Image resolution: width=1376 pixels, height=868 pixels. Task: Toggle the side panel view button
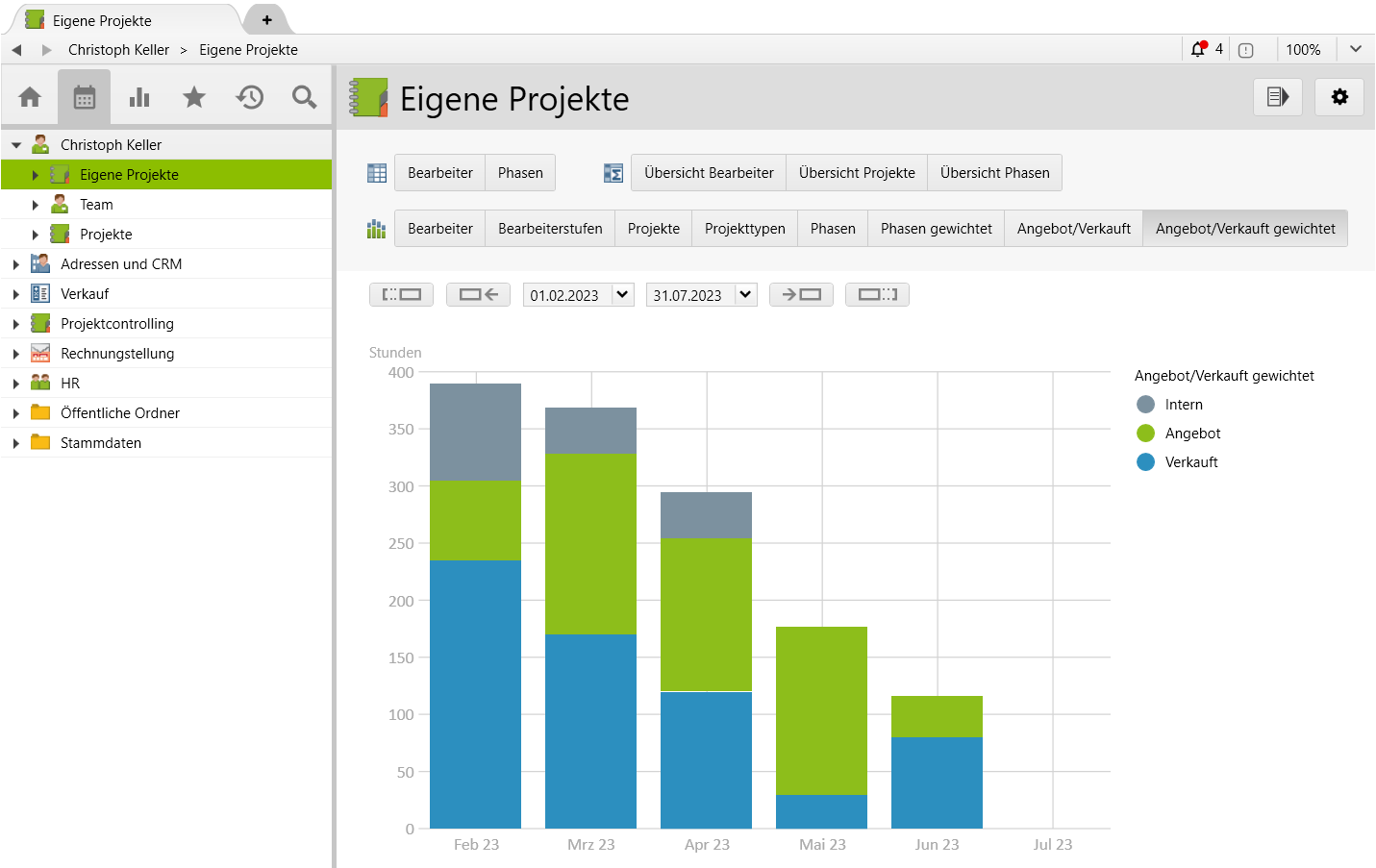[x=1277, y=97]
